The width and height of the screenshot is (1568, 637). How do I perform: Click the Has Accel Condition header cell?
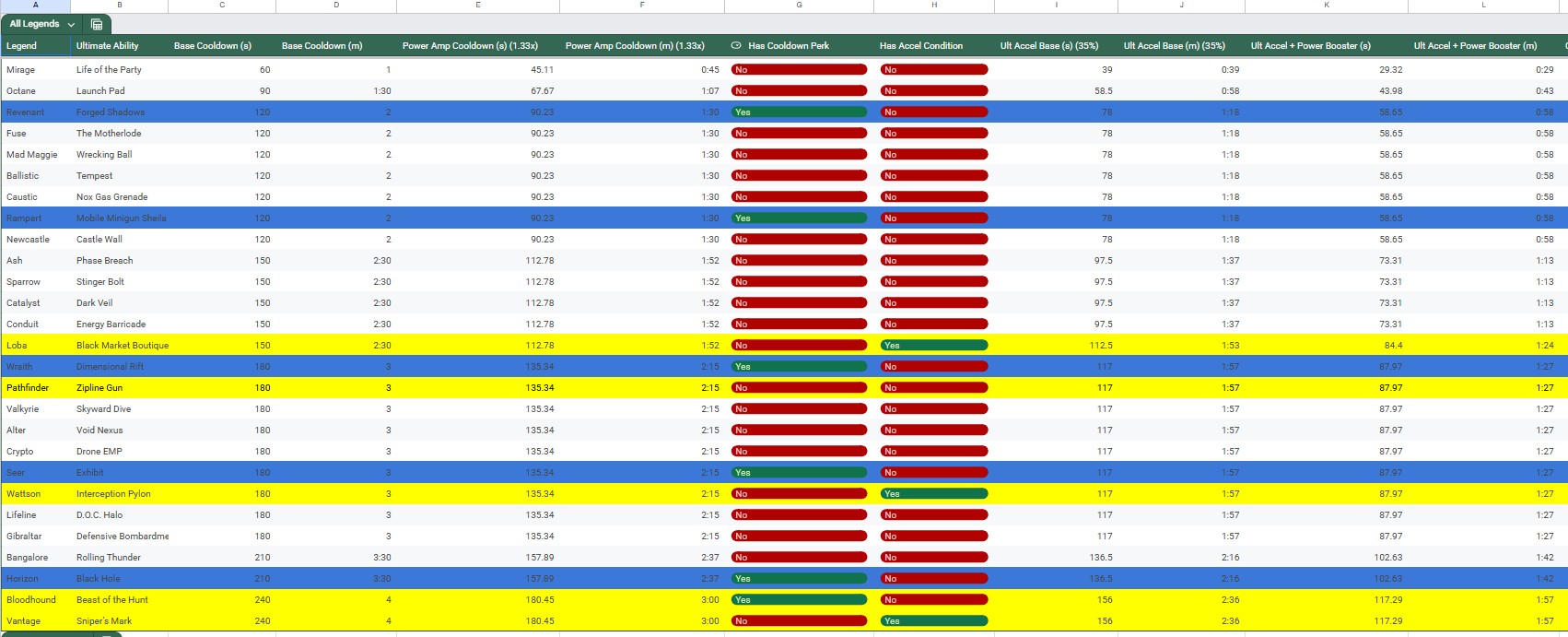(934, 45)
